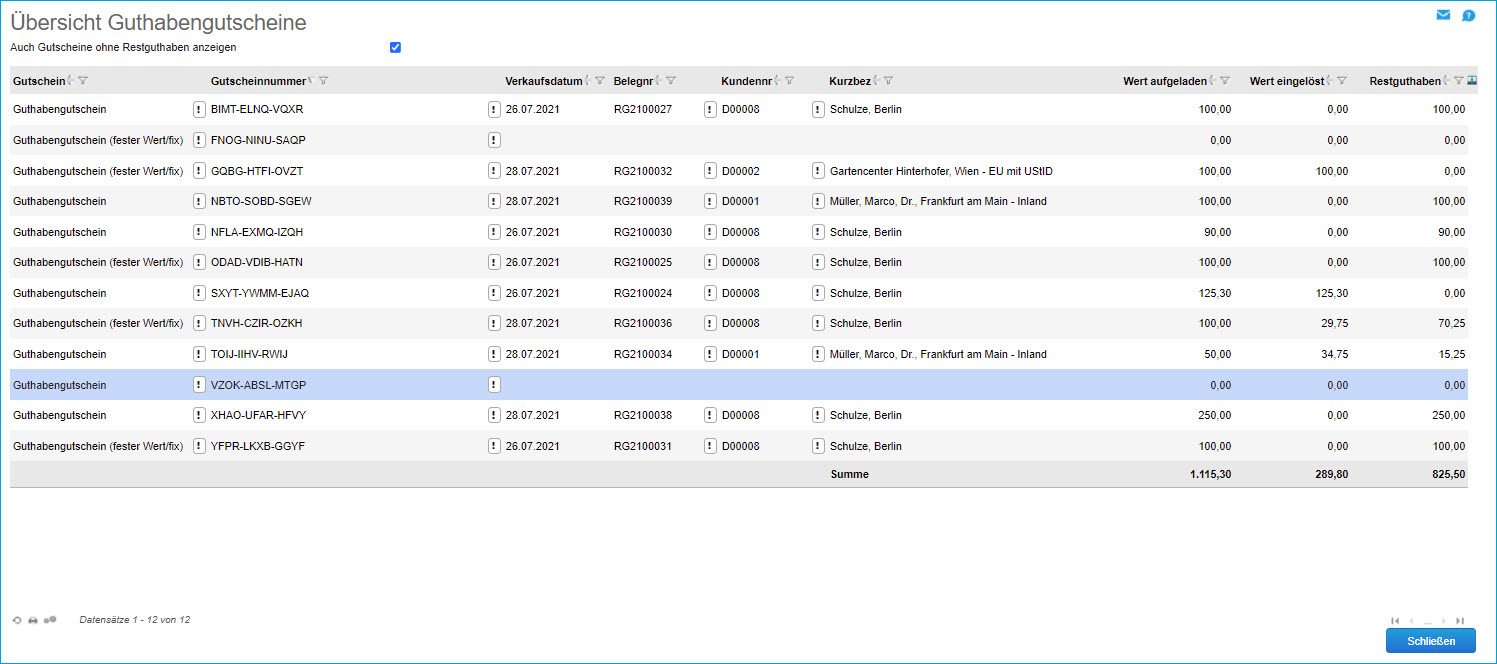This screenshot has height=664, width=1497.
Task: Open filter for Kurzbez column
Action: click(888, 81)
